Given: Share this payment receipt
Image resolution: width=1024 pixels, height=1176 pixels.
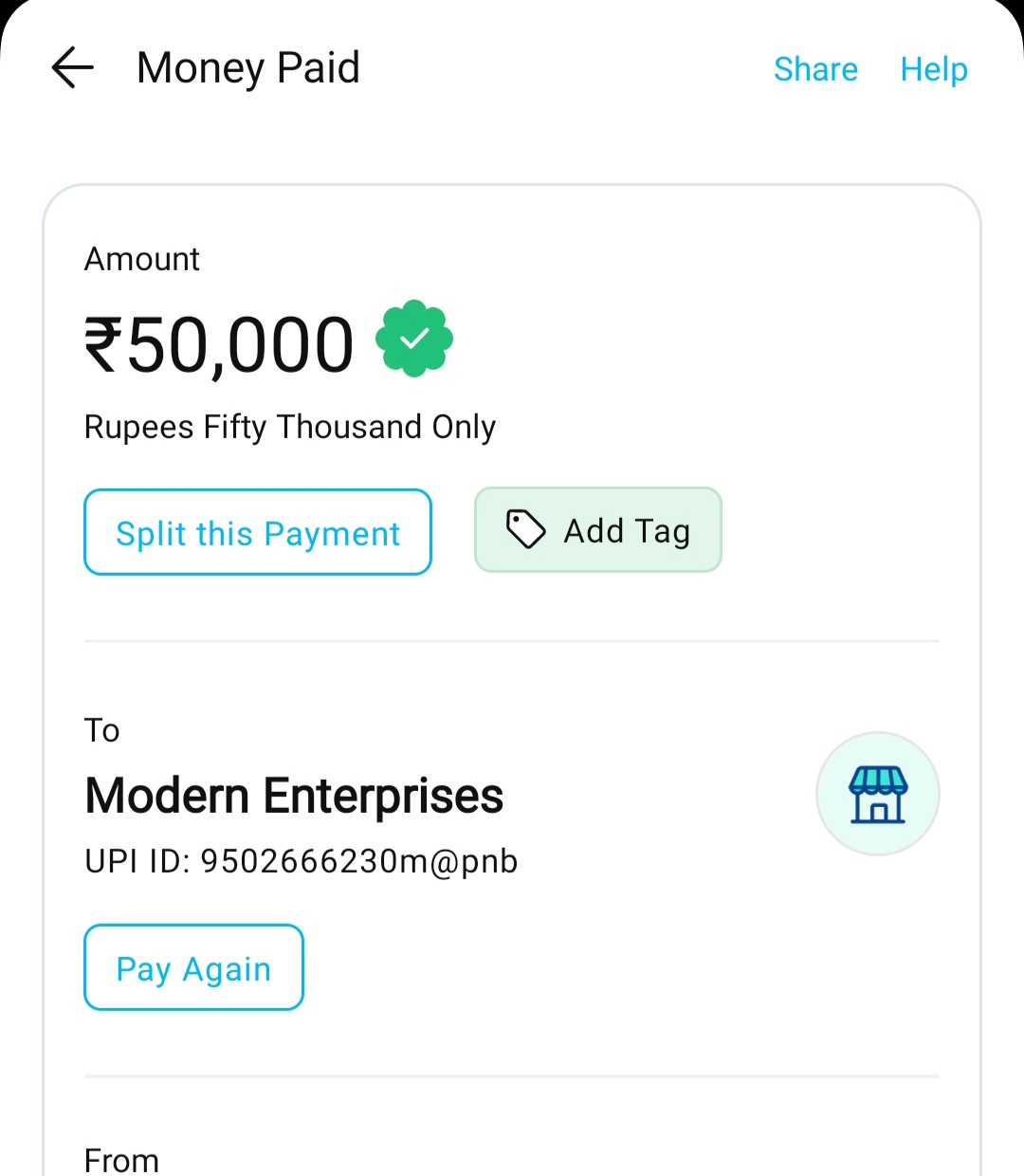Looking at the screenshot, I should (x=815, y=69).
